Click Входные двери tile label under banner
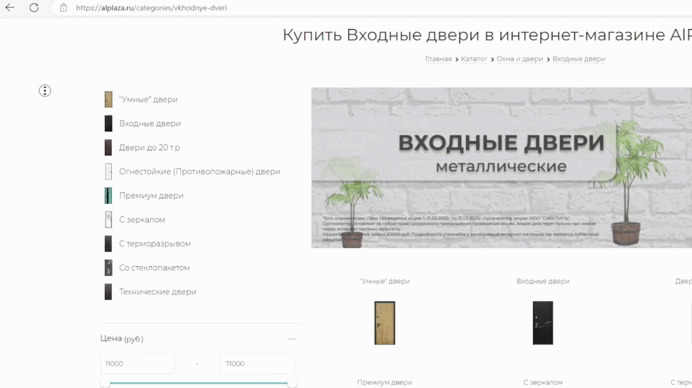692x388 pixels. pyautogui.click(x=543, y=281)
